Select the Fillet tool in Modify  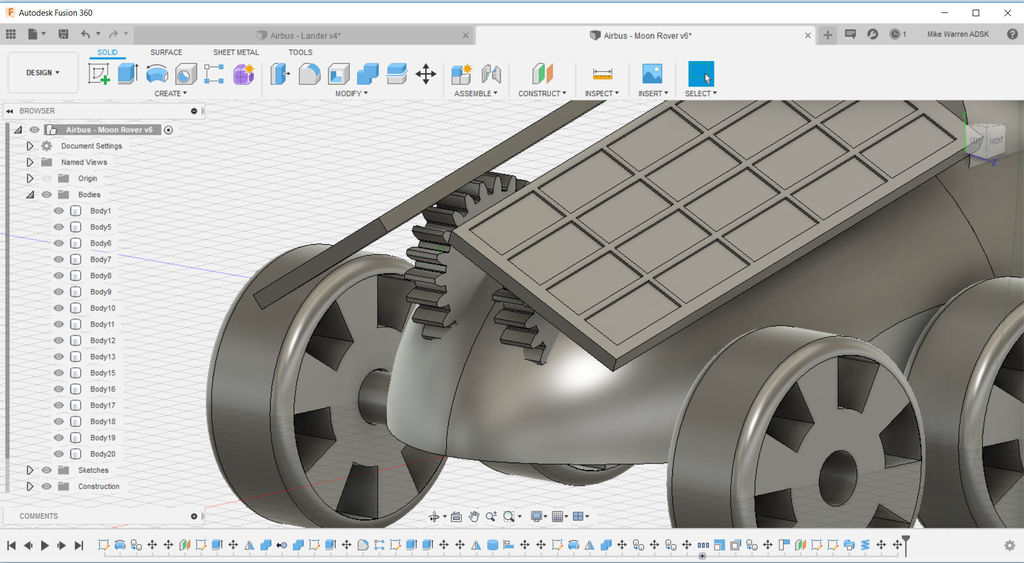click(x=309, y=74)
